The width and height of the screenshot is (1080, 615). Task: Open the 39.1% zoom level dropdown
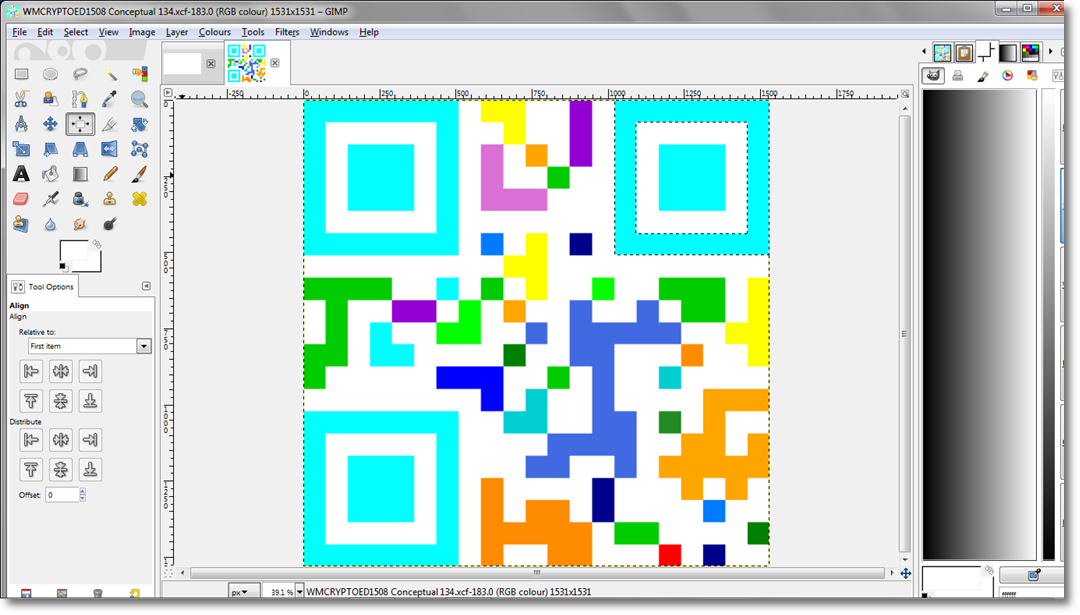click(299, 592)
